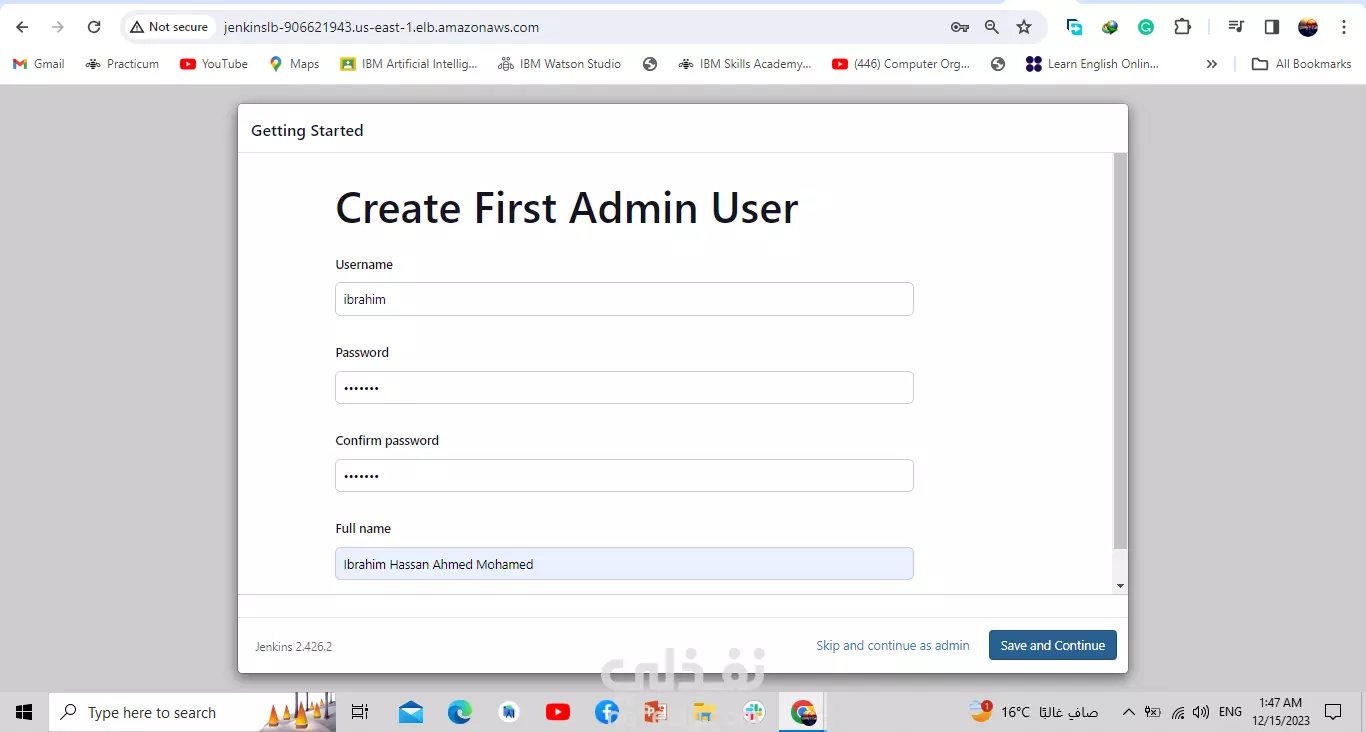This screenshot has height=732, width=1366.
Task: Click the zoom magnifier in the address bar
Action: (x=991, y=27)
